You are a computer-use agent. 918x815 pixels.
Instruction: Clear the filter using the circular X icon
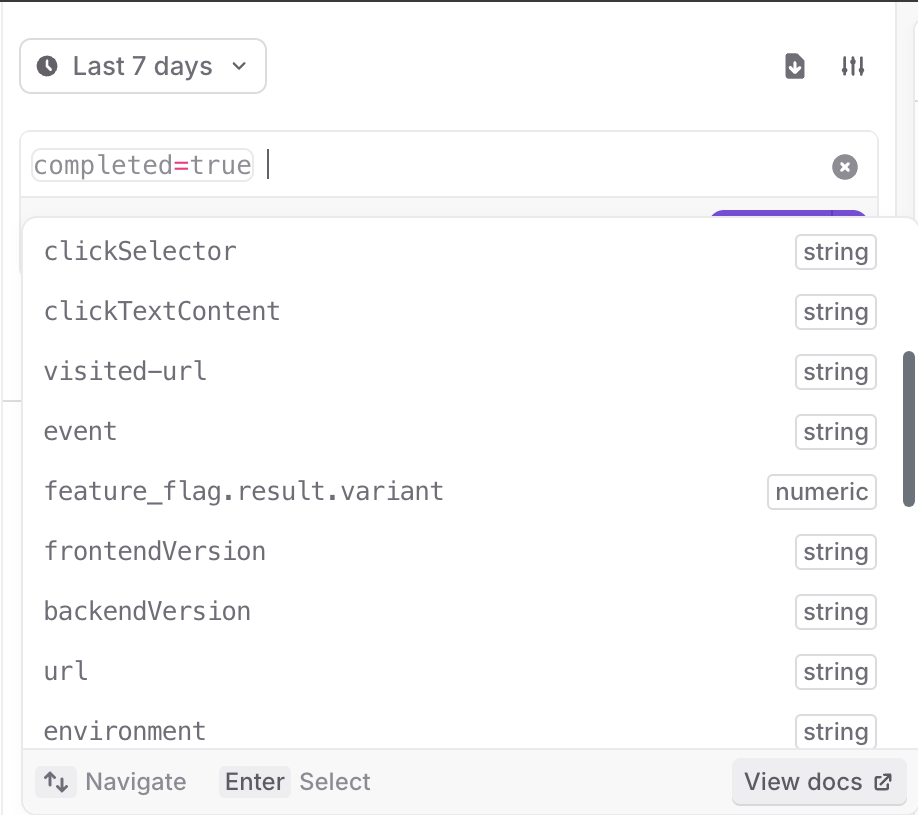tap(845, 167)
